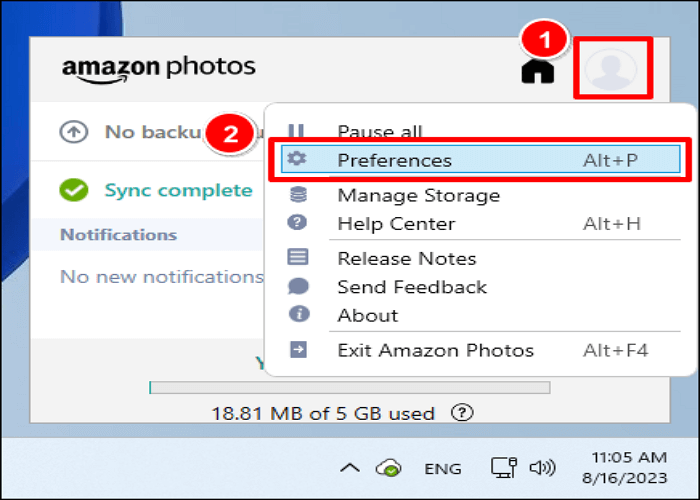Click the Manage Storage database icon

coord(298,195)
